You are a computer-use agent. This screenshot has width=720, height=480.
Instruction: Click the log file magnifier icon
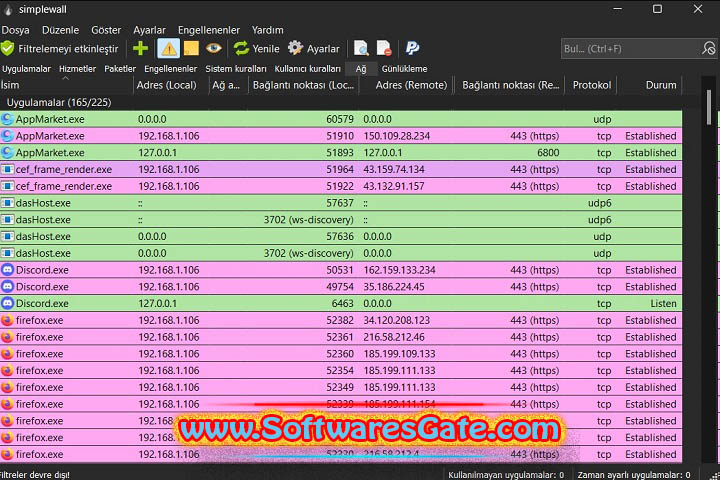tap(361, 48)
